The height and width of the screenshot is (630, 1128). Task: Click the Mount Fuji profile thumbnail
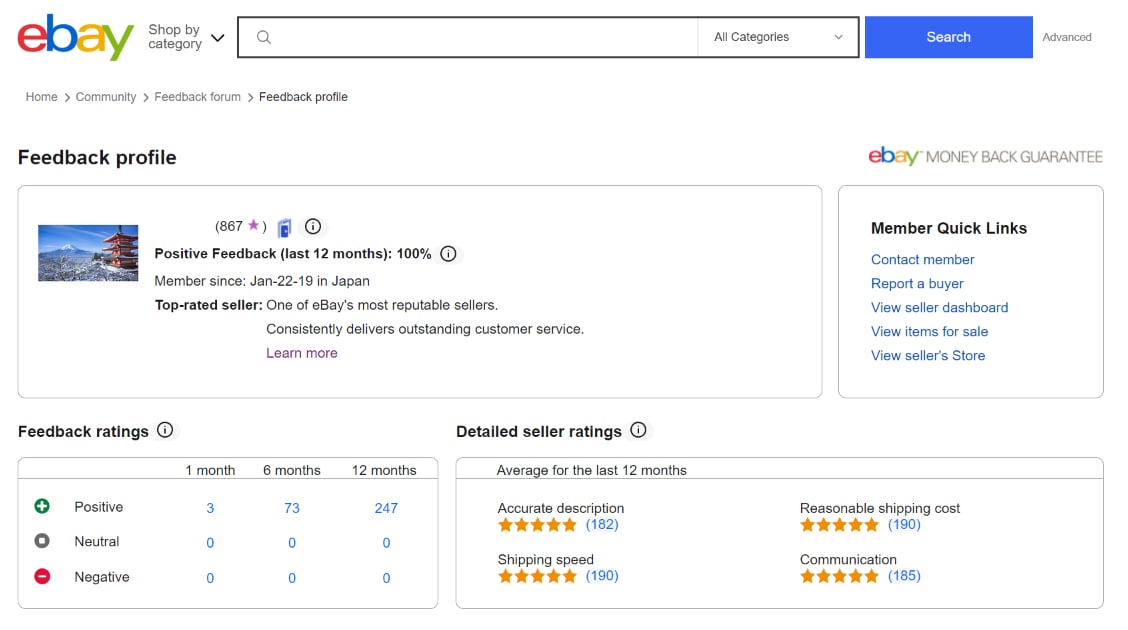[88, 253]
